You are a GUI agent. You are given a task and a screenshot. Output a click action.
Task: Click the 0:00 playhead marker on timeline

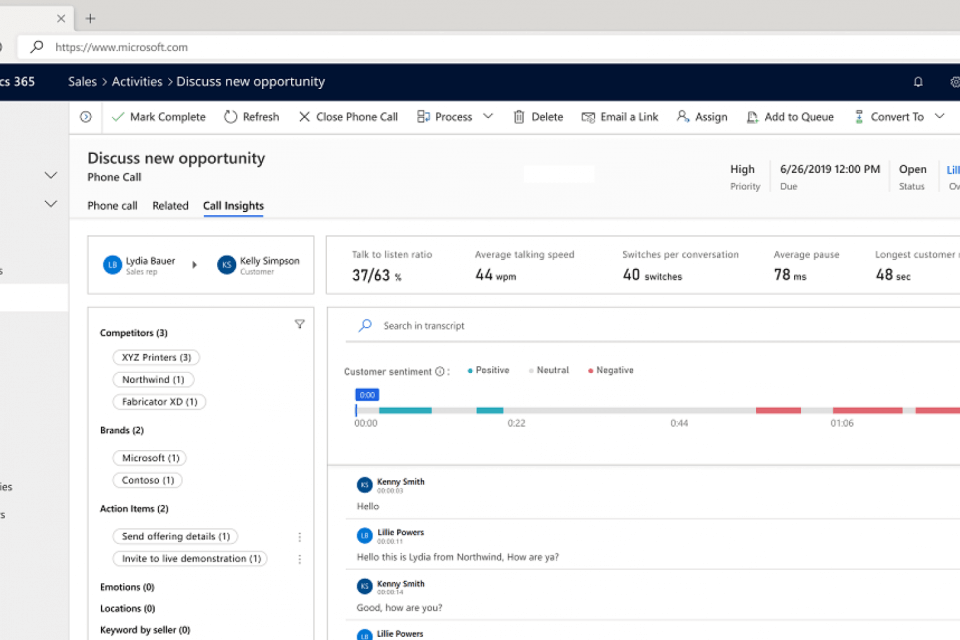pos(367,395)
